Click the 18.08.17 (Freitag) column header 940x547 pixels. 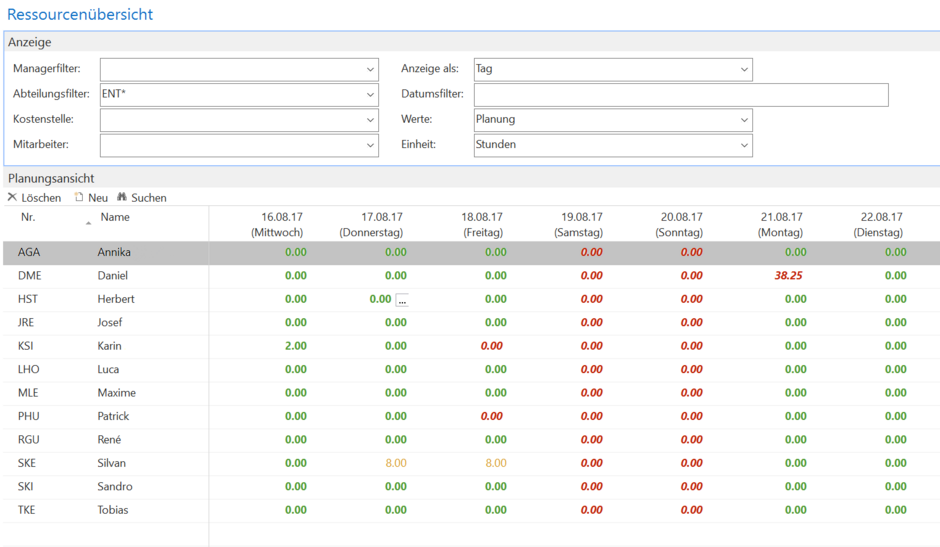[x=483, y=224]
